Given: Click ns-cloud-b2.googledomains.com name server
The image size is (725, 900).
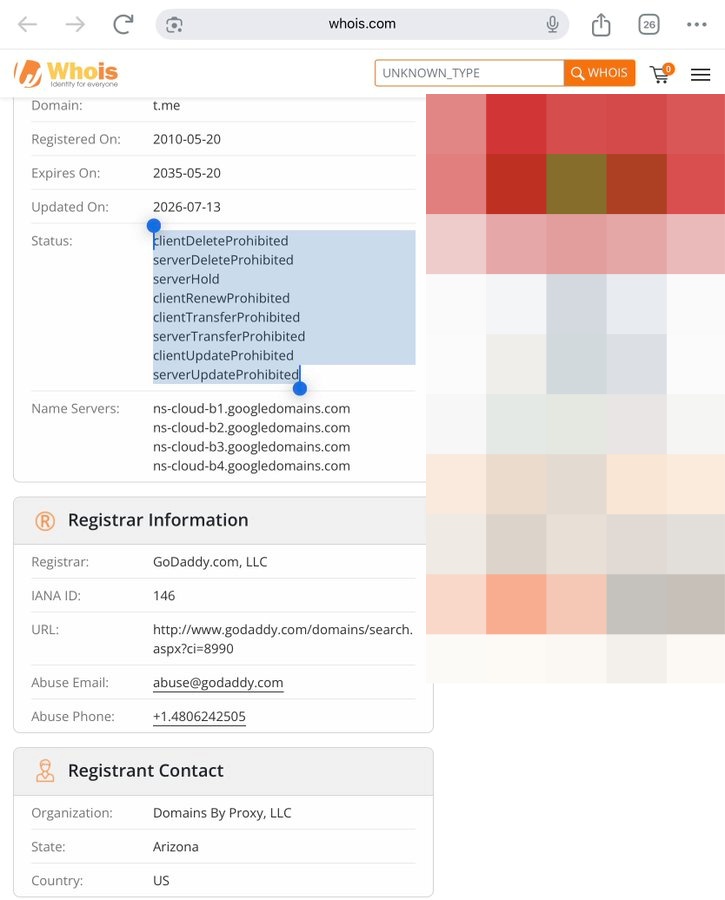Looking at the screenshot, I should click(251, 428).
